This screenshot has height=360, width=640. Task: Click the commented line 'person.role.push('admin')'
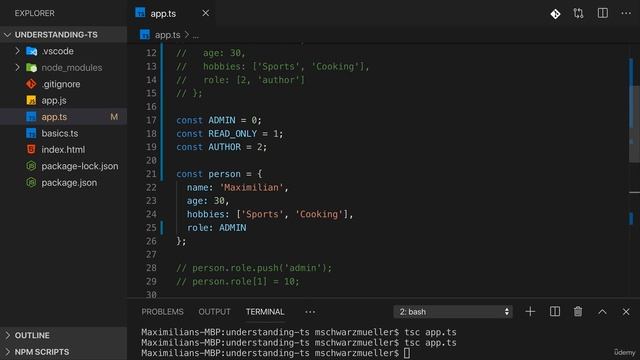[254, 268]
